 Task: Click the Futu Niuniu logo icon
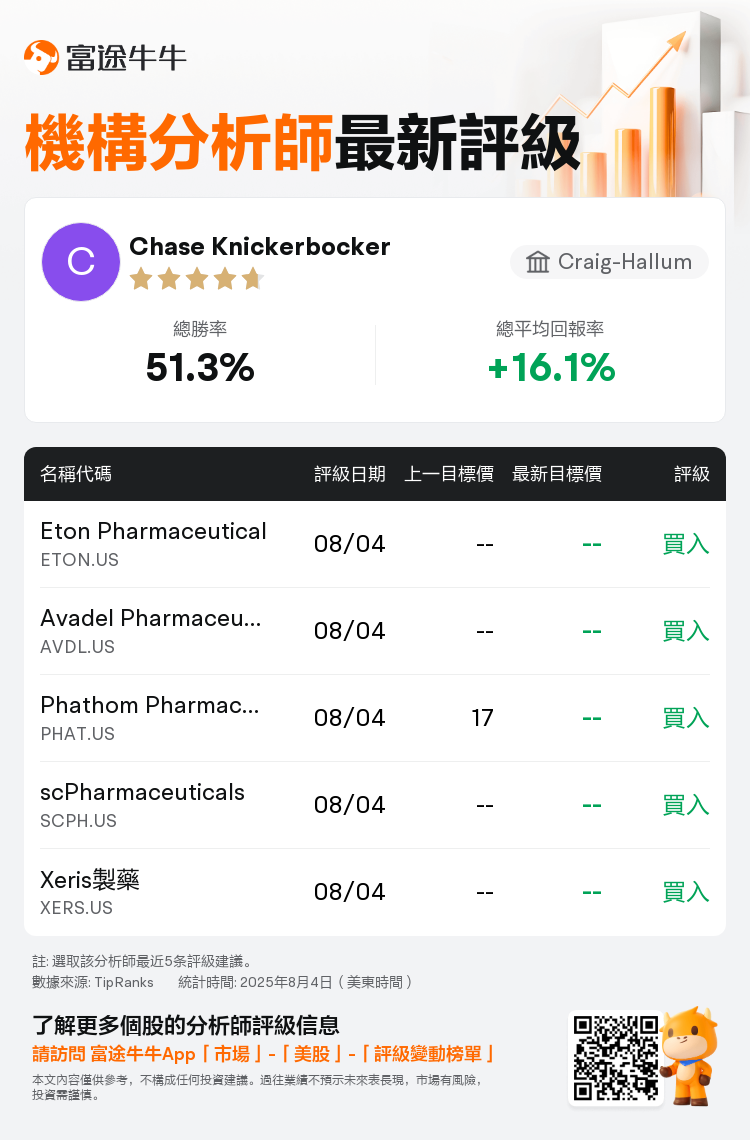tap(42, 57)
